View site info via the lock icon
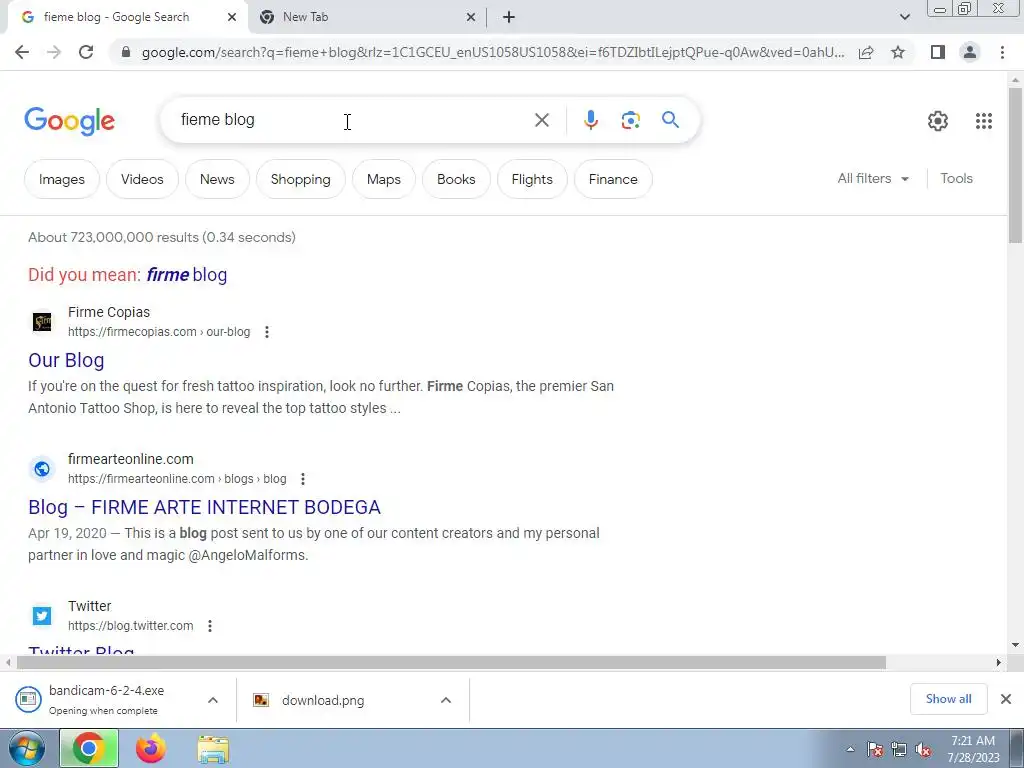The height and width of the screenshot is (768, 1024). pyautogui.click(x=125, y=52)
